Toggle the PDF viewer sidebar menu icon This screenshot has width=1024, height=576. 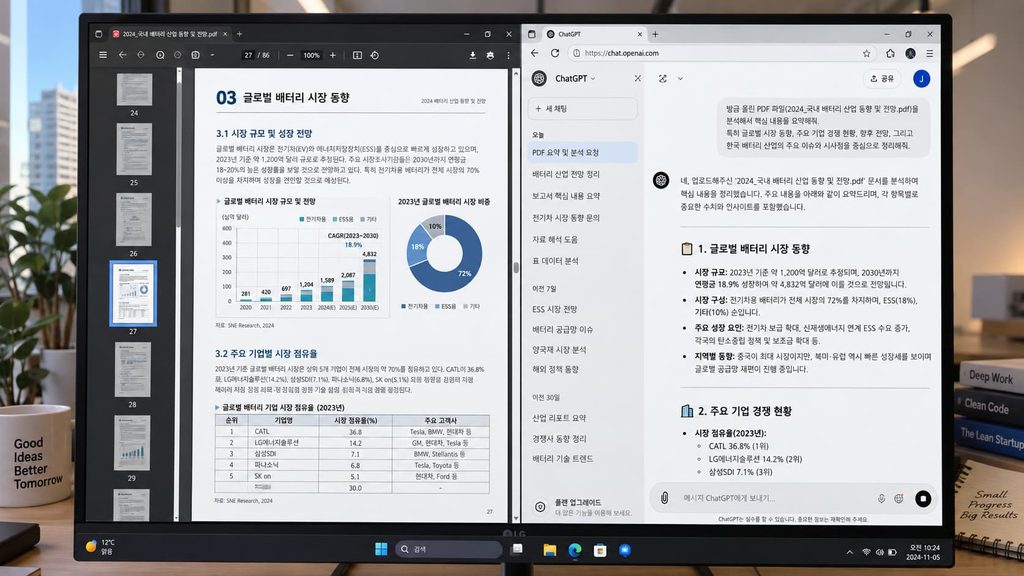[103, 56]
